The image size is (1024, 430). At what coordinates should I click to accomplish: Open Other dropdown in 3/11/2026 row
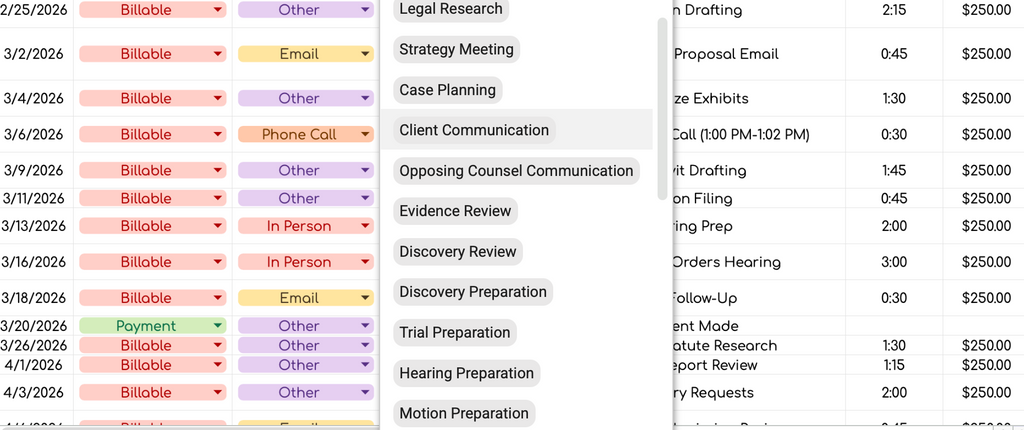tap(306, 198)
